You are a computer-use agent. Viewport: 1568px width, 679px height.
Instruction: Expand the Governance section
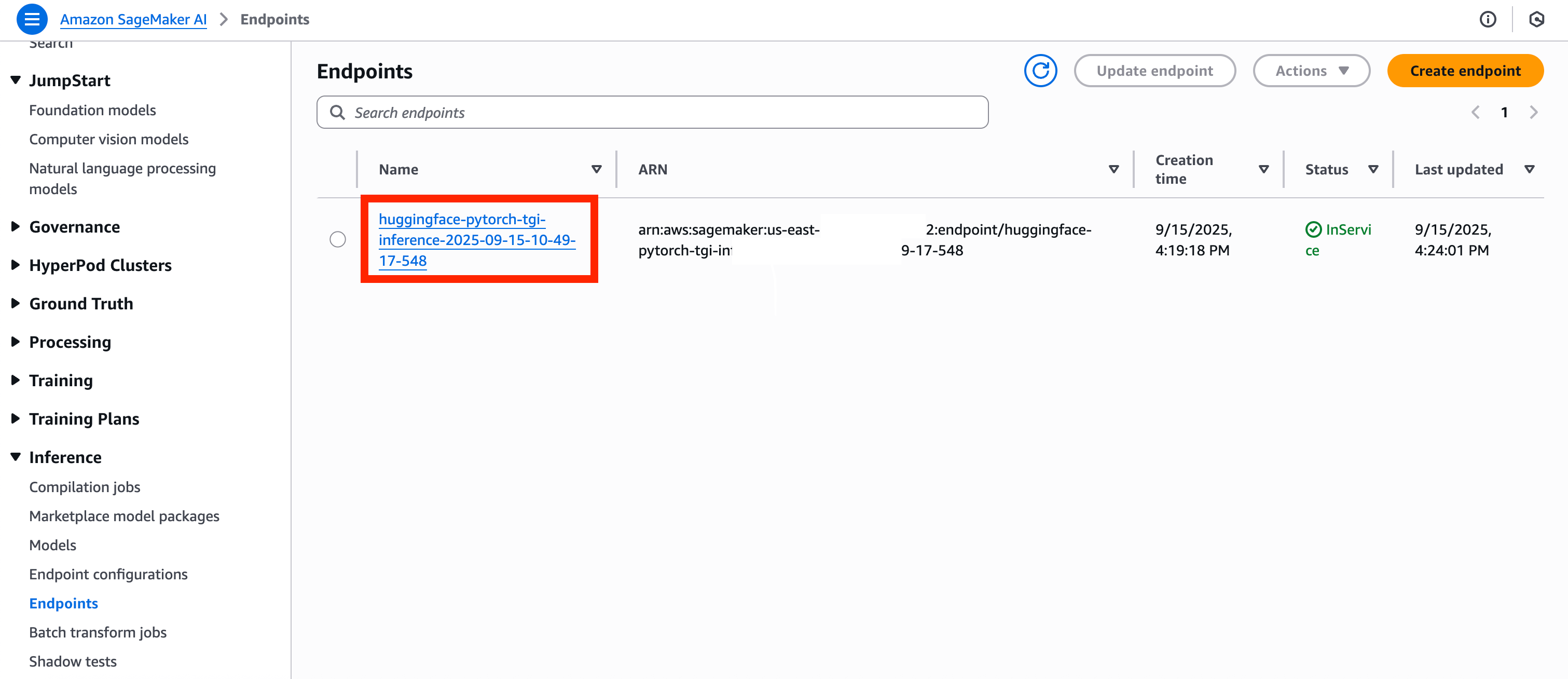pyautogui.click(x=16, y=227)
